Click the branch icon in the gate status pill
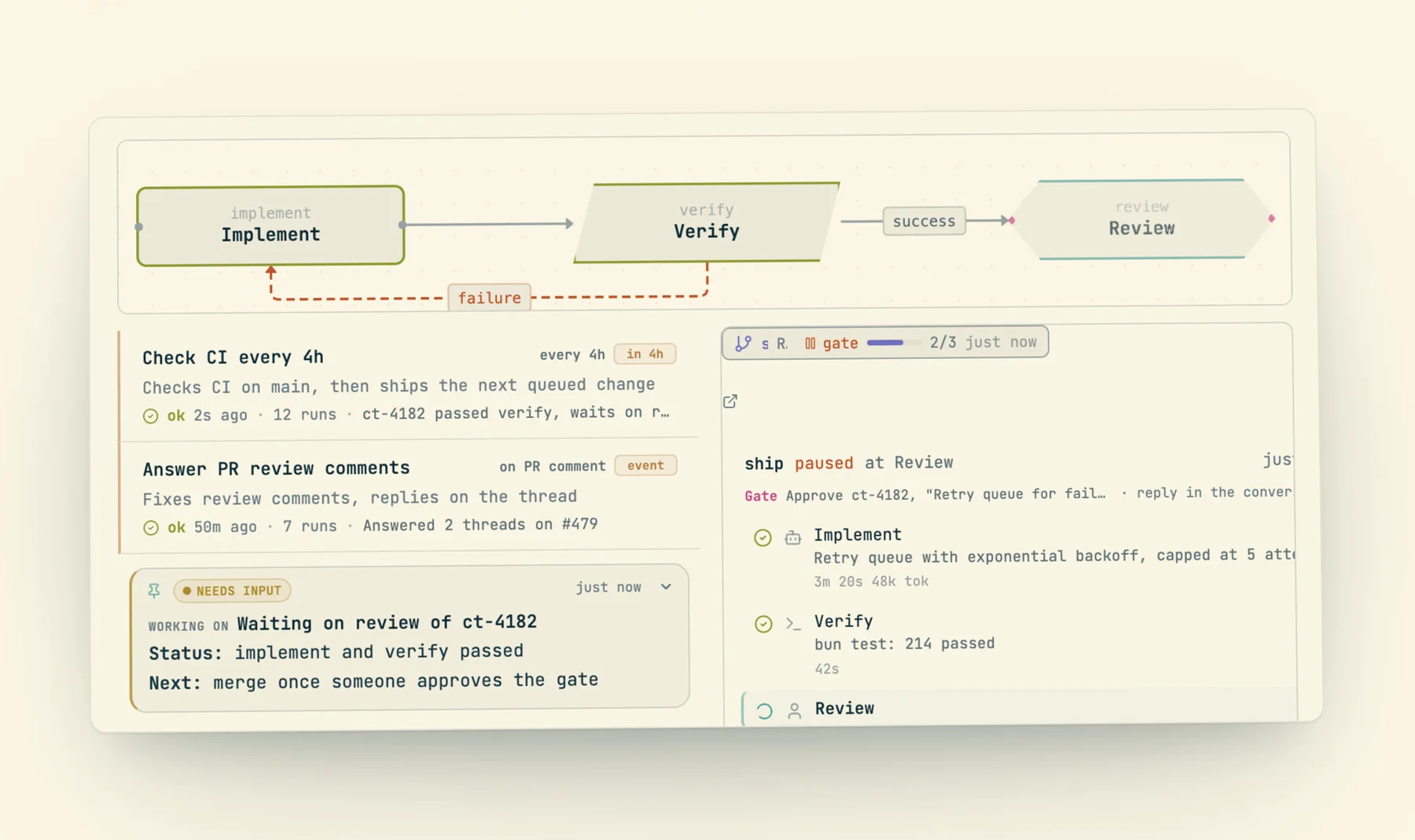 click(x=743, y=343)
